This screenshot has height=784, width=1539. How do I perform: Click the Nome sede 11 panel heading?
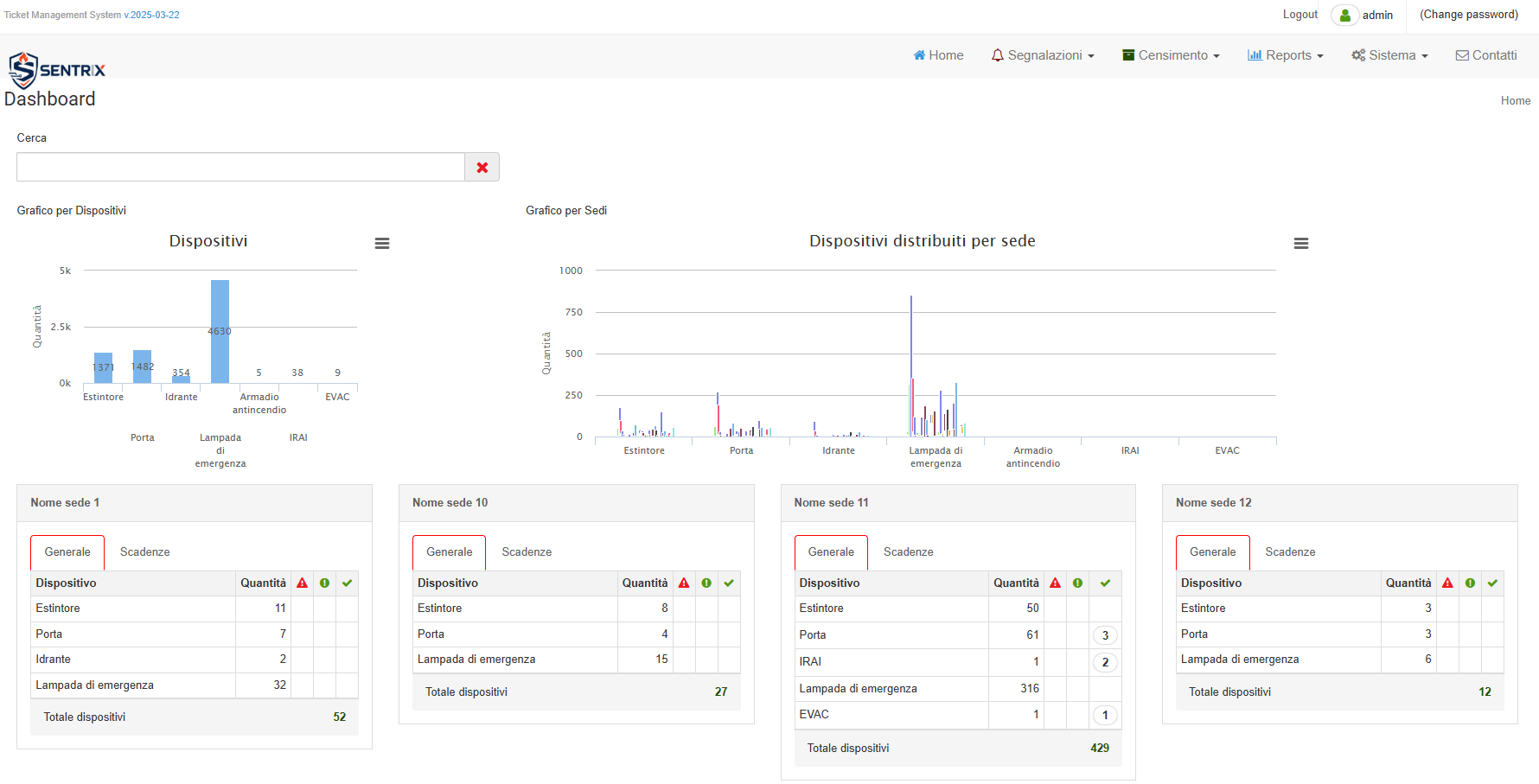point(958,503)
